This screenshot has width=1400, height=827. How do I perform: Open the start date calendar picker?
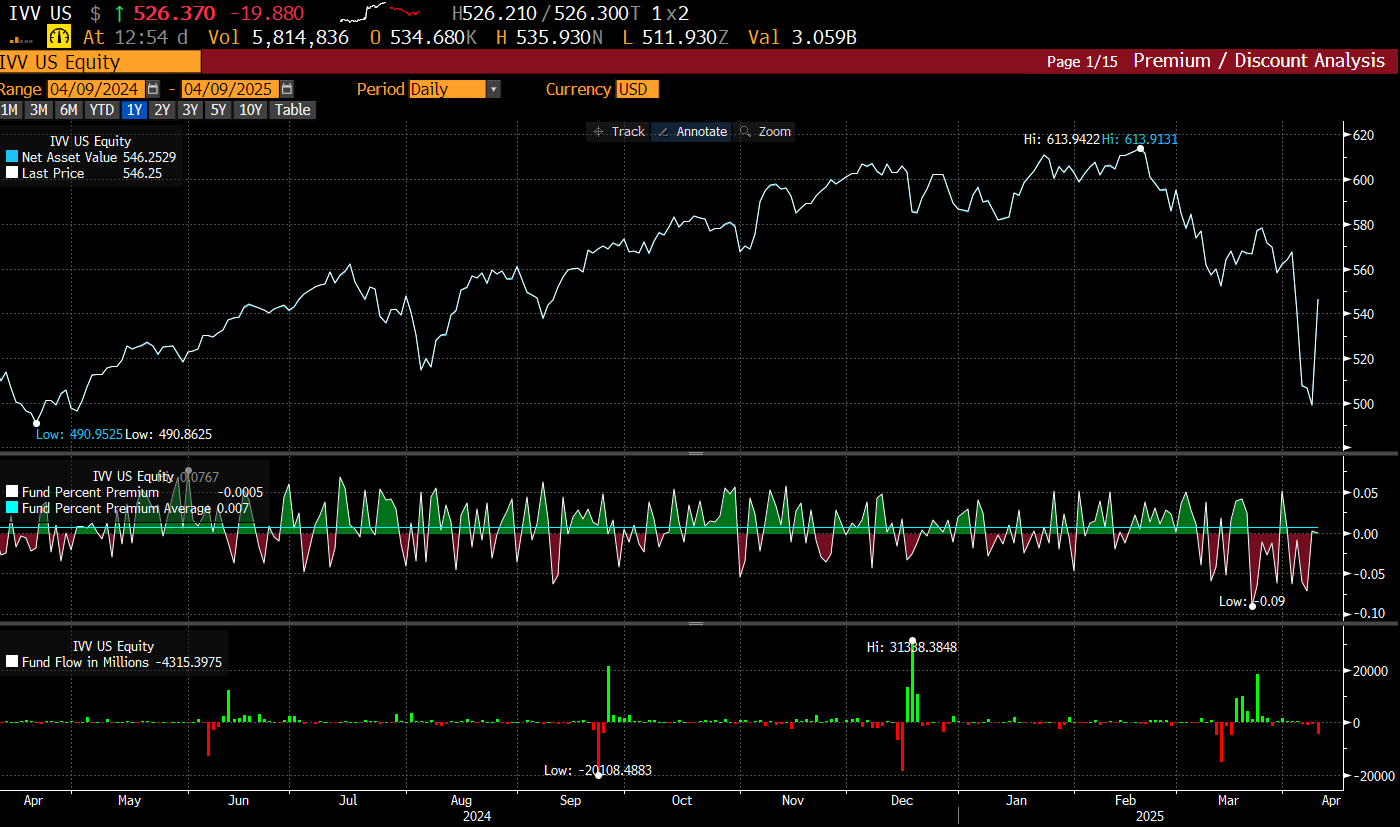click(153, 89)
